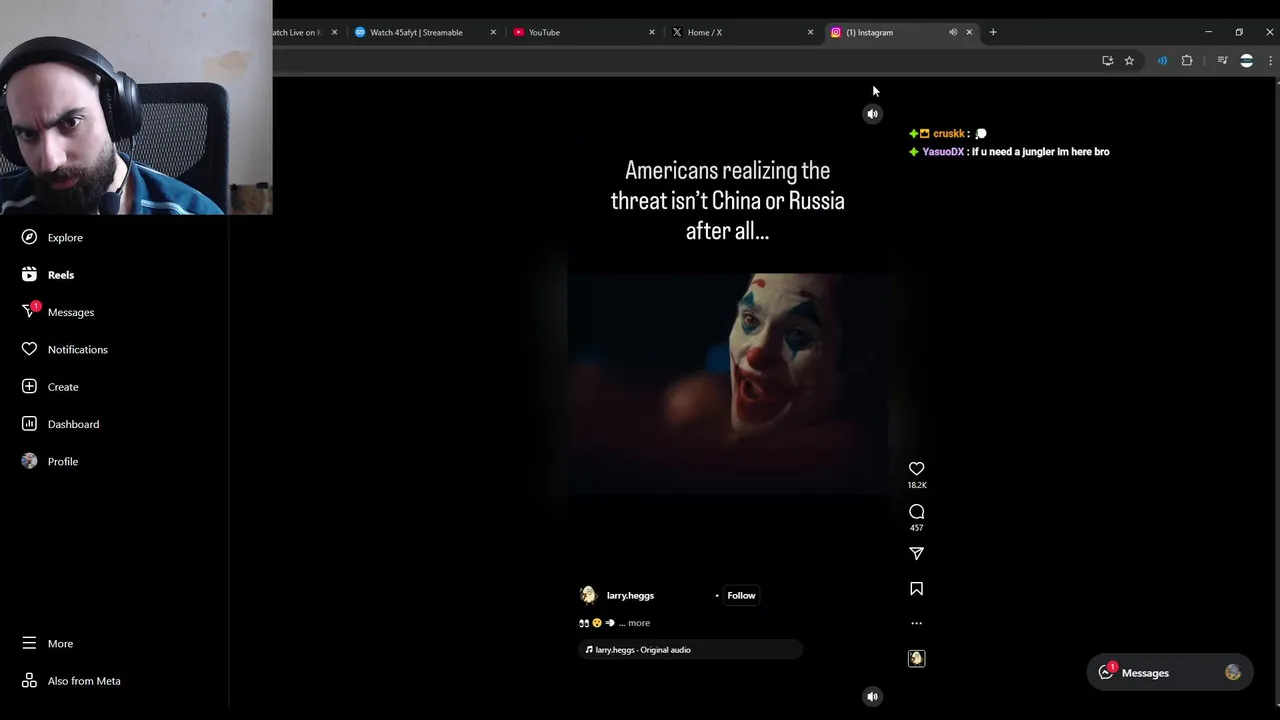Close the Streamable tab
1280x720 pixels.
[x=493, y=32]
